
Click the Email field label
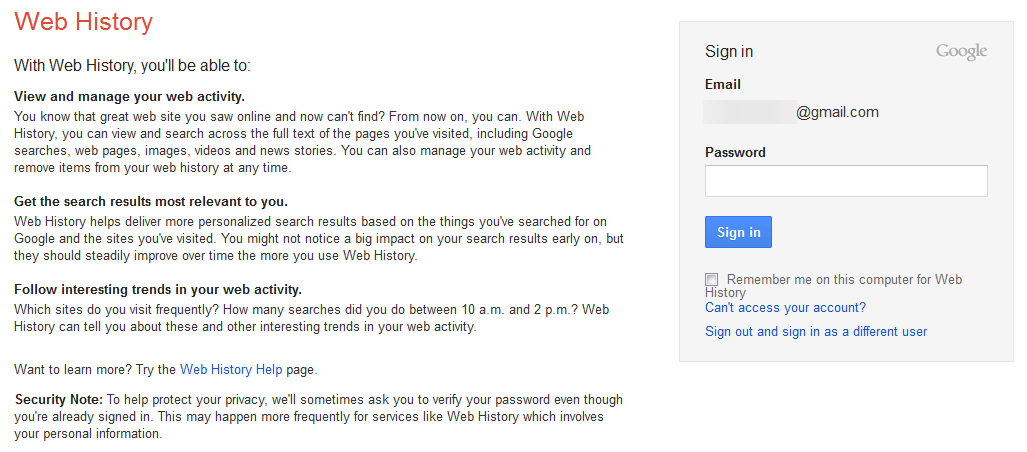723,85
